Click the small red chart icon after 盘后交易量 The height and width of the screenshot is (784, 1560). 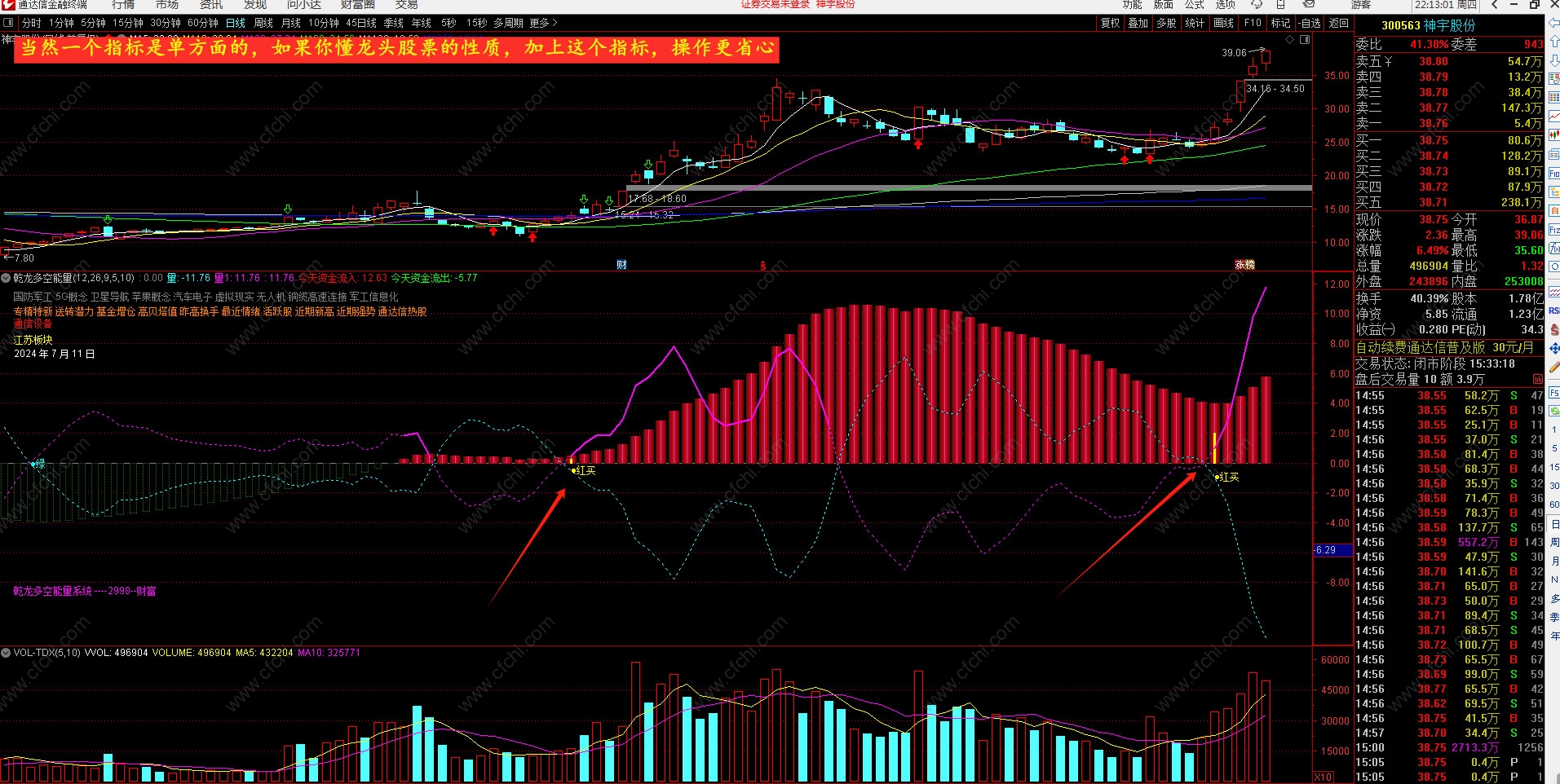click(1538, 380)
